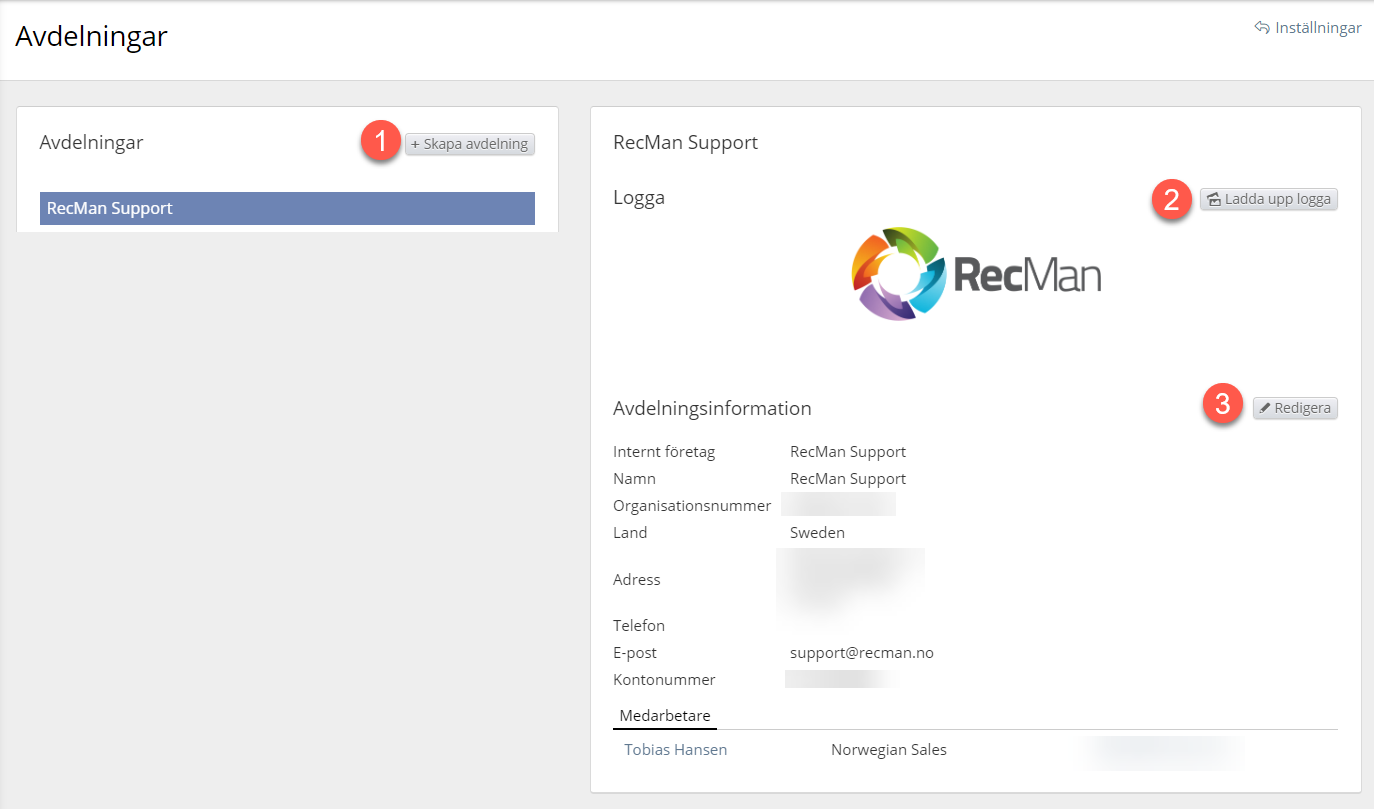
Task: Click the Sweden country value
Action: [x=817, y=533]
